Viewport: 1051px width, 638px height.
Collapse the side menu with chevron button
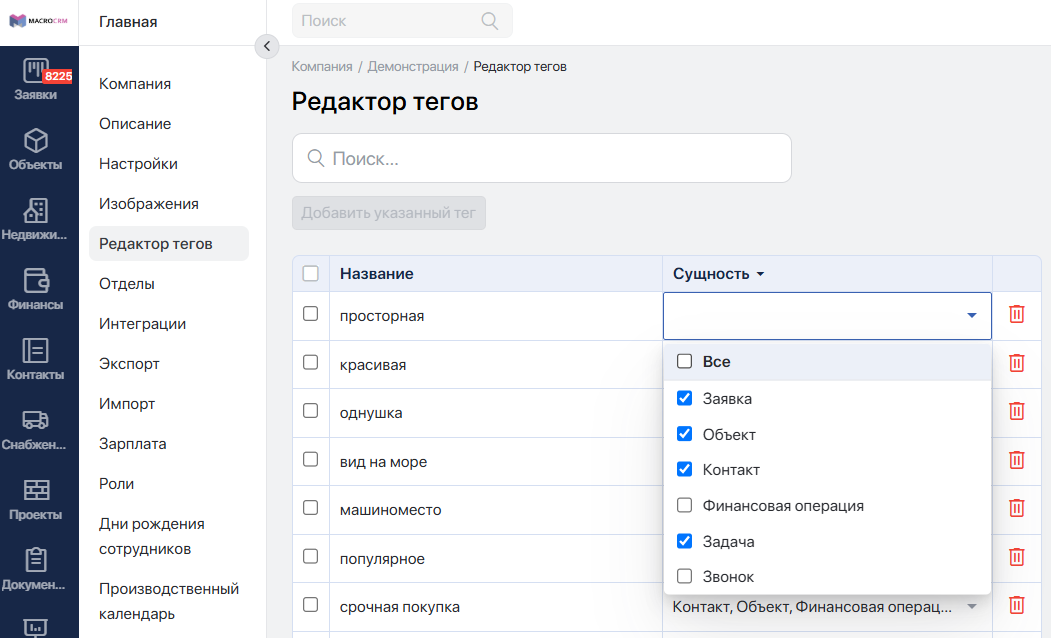pyautogui.click(x=267, y=46)
